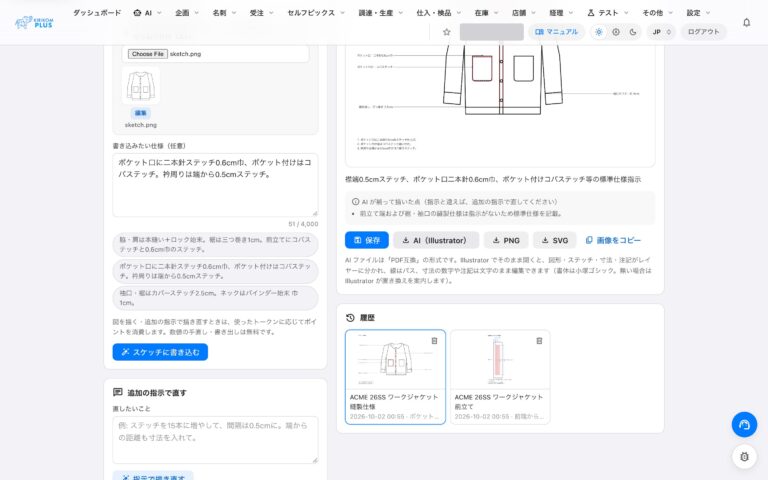Expand the 仕入・検品 menu
768x480 pixels.
click(x=438, y=13)
